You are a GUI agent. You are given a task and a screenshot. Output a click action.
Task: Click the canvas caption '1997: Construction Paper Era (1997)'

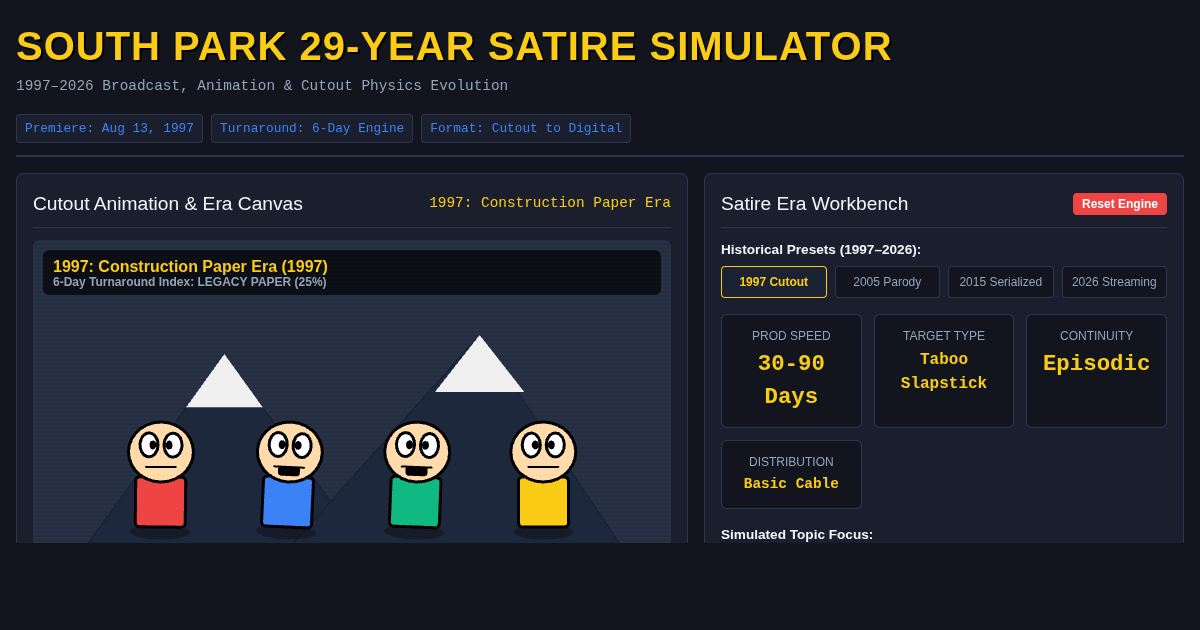click(190, 267)
